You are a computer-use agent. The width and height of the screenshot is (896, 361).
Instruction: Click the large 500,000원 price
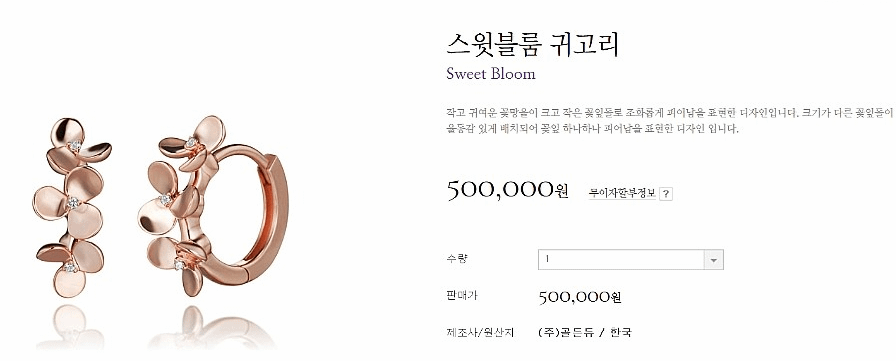click(x=507, y=190)
